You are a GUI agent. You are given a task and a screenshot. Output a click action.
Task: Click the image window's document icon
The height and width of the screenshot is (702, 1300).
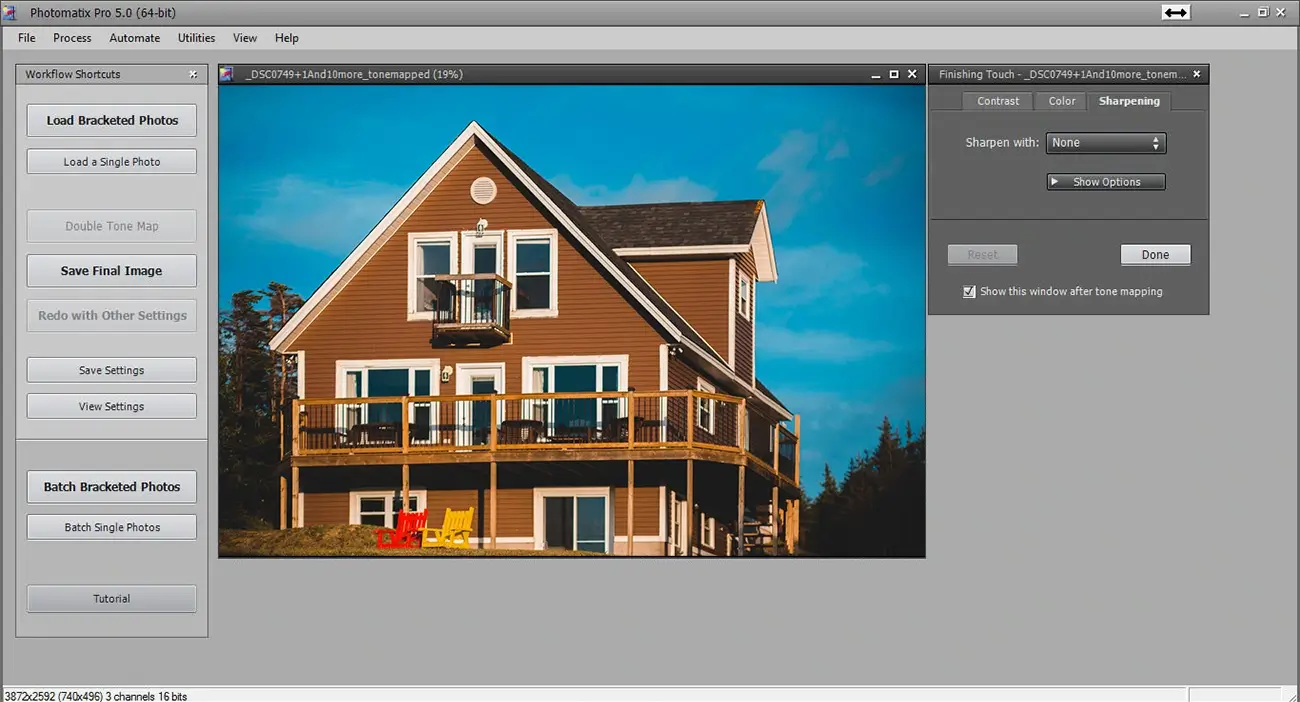point(227,74)
